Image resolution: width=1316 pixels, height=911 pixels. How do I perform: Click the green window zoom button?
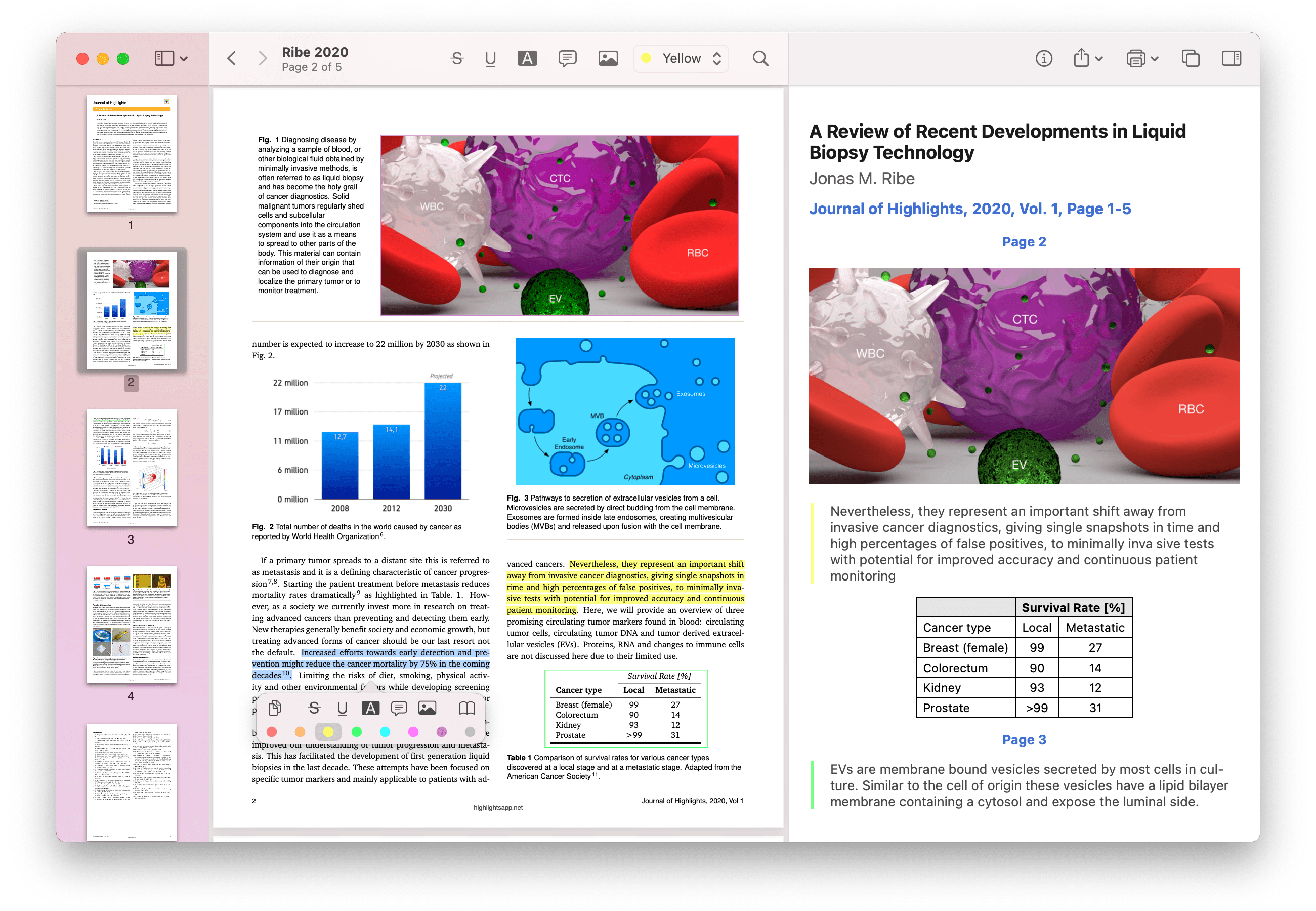pos(123,58)
